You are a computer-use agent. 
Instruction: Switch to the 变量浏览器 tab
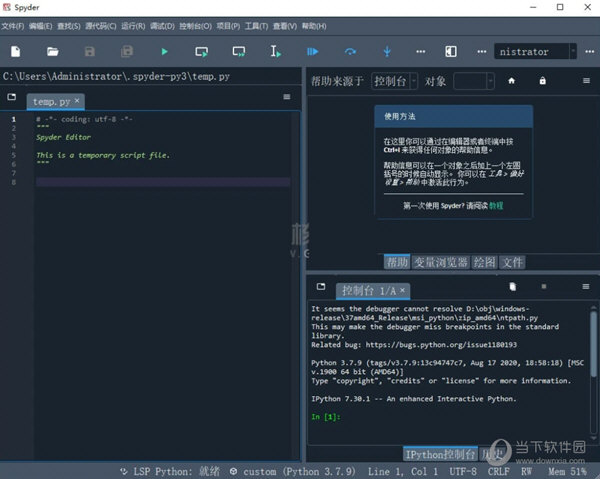tap(441, 262)
